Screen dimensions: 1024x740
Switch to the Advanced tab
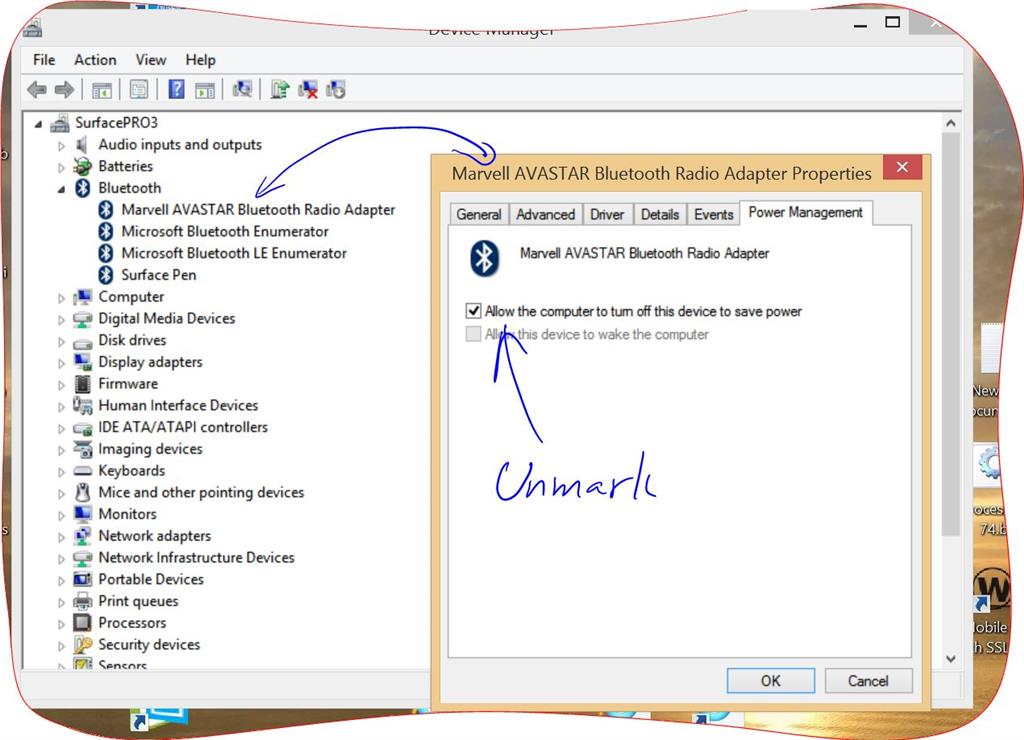pyautogui.click(x=546, y=214)
